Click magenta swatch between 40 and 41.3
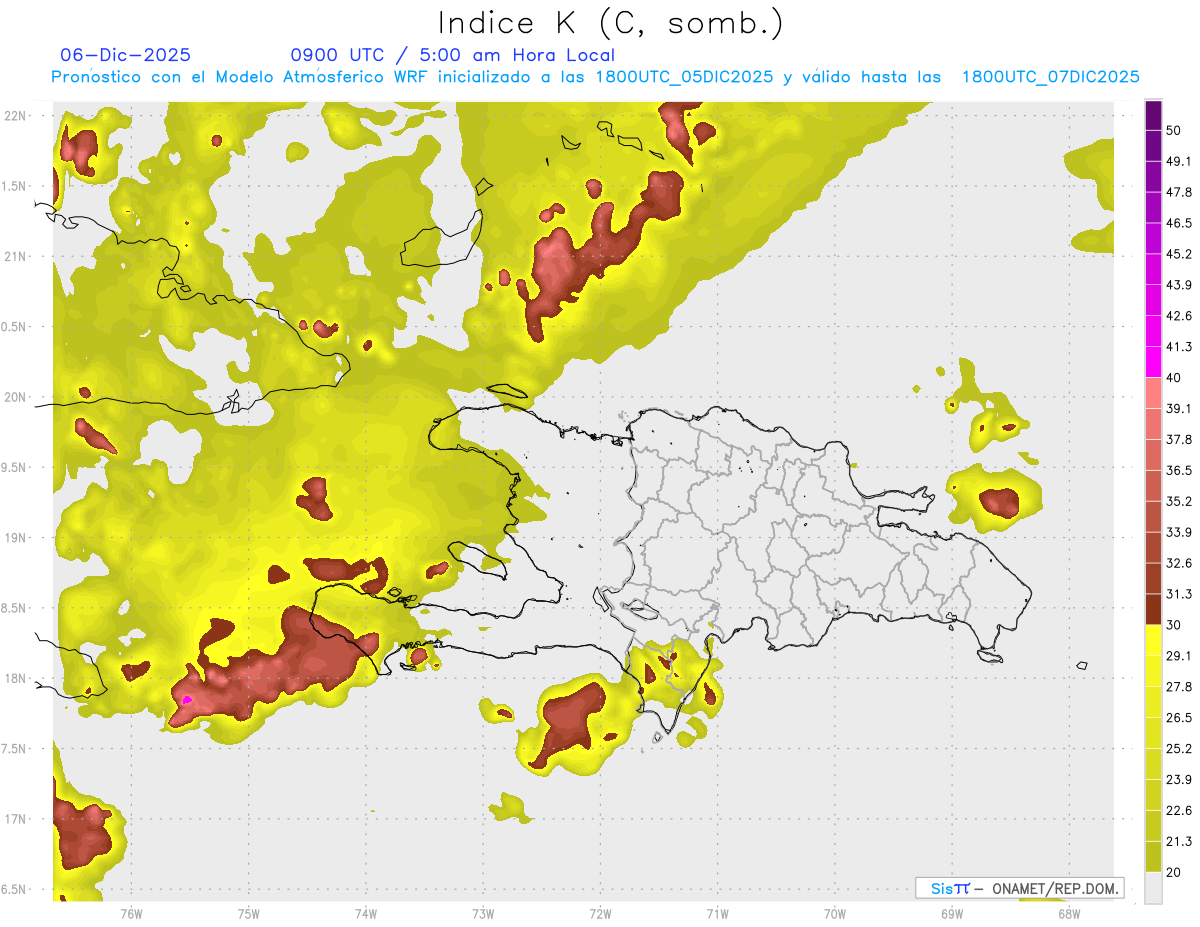This screenshot has width=1200, height=927. coord(1153,363)
